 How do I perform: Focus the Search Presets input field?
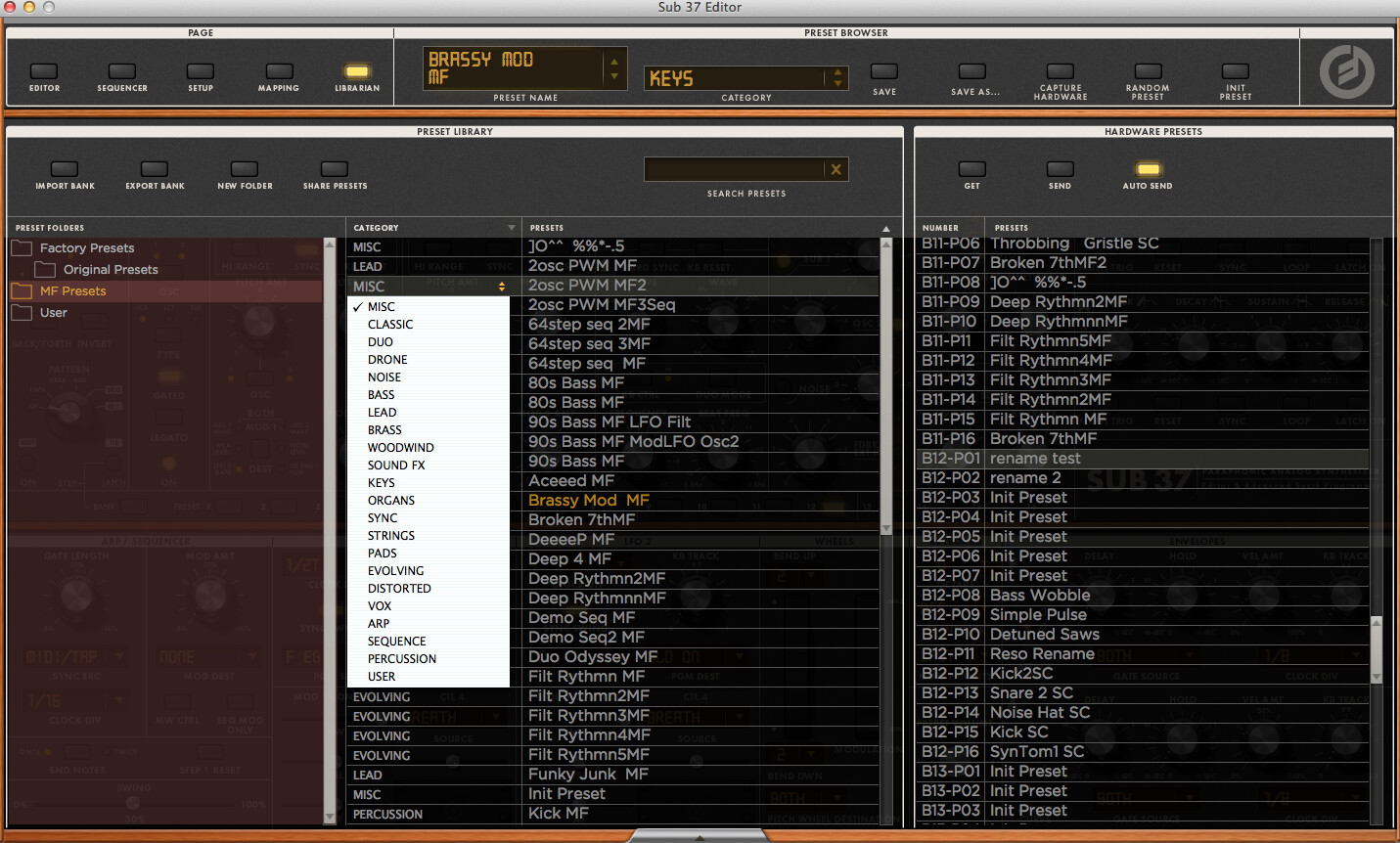coord(735,169)
